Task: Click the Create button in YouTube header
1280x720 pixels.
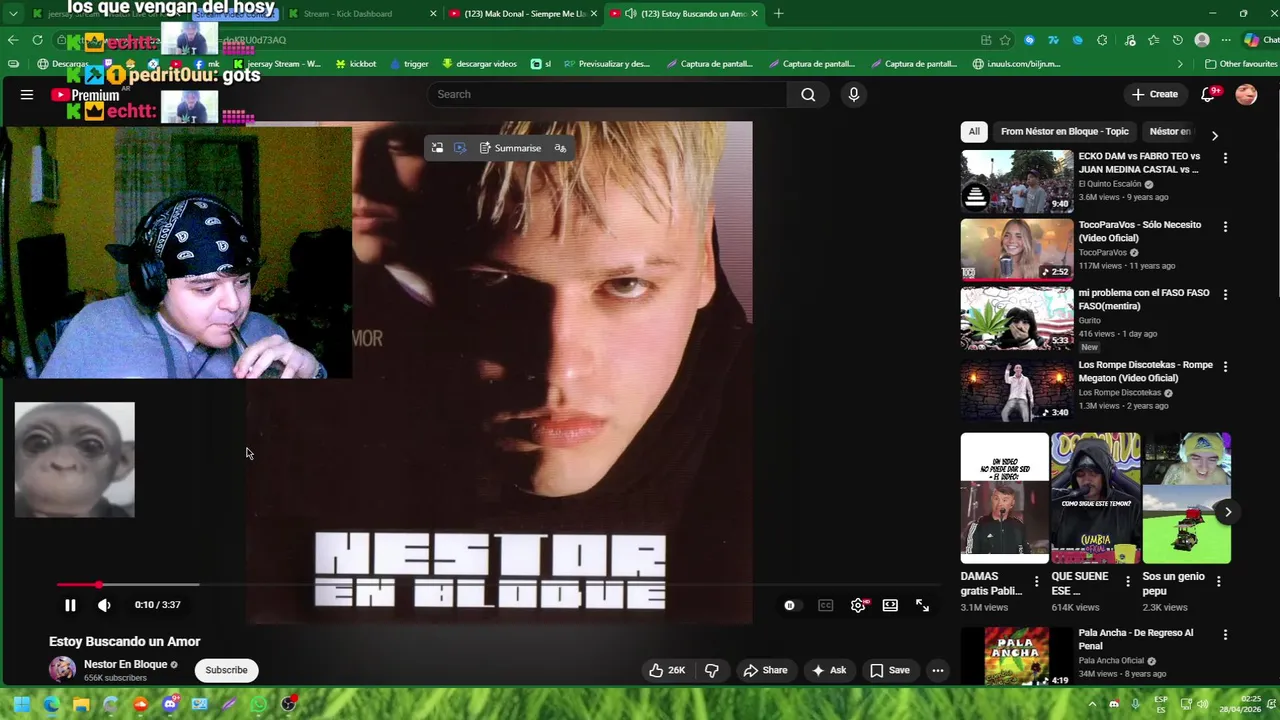Action: coord(1156,94)
